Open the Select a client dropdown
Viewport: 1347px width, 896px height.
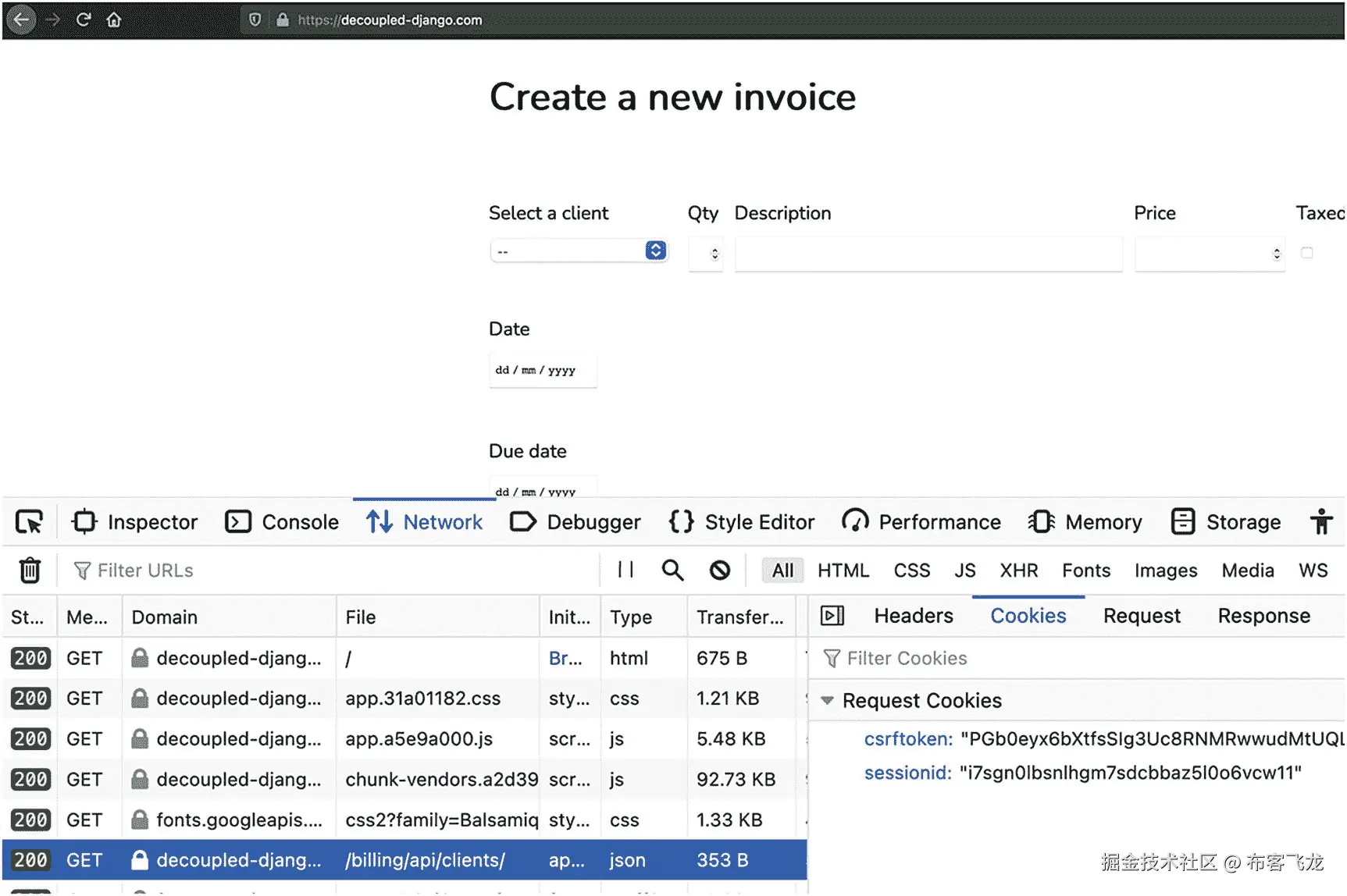(x=579, y=251)
